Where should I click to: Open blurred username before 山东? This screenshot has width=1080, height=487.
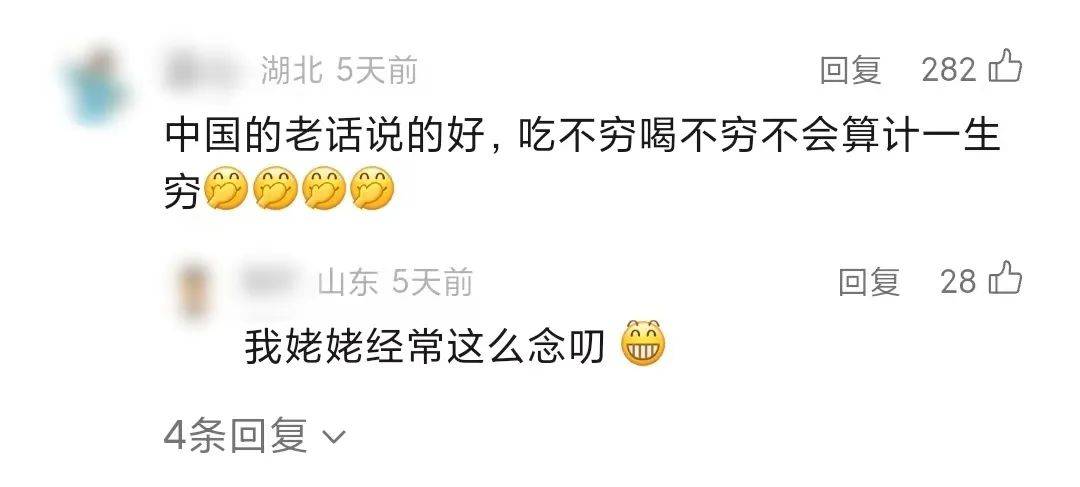point(273,281)
